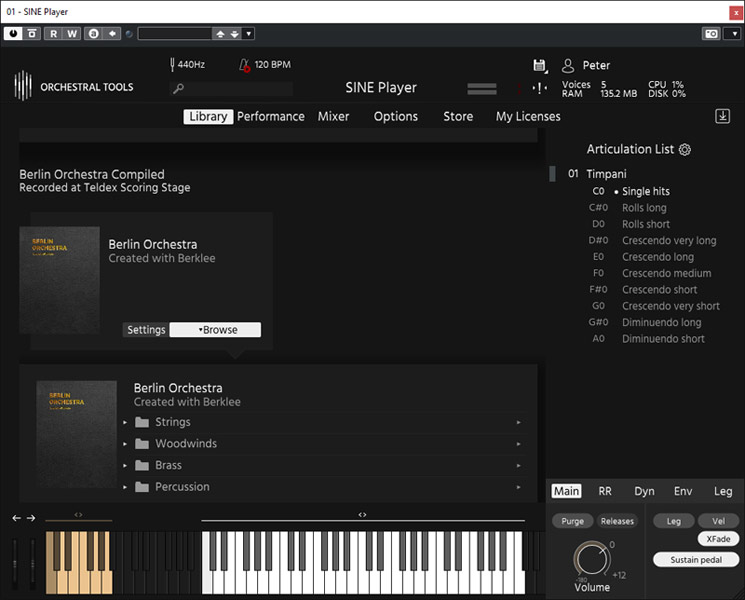Toggle the Purge button
The height and width of the screenshot is (600, 745).
[x=572, y=521]
